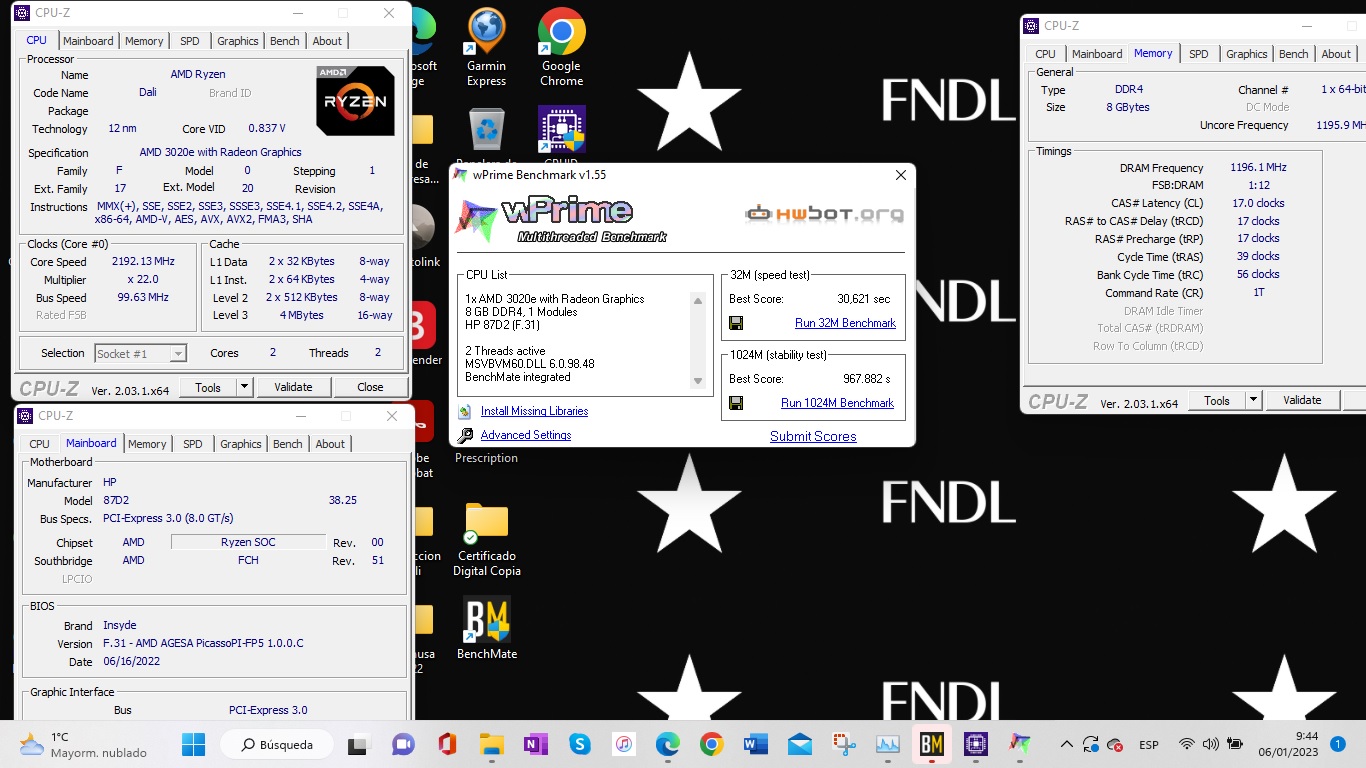Select the Certificado Digital Copia folder
1366x768 pixels.
point(486,540)
